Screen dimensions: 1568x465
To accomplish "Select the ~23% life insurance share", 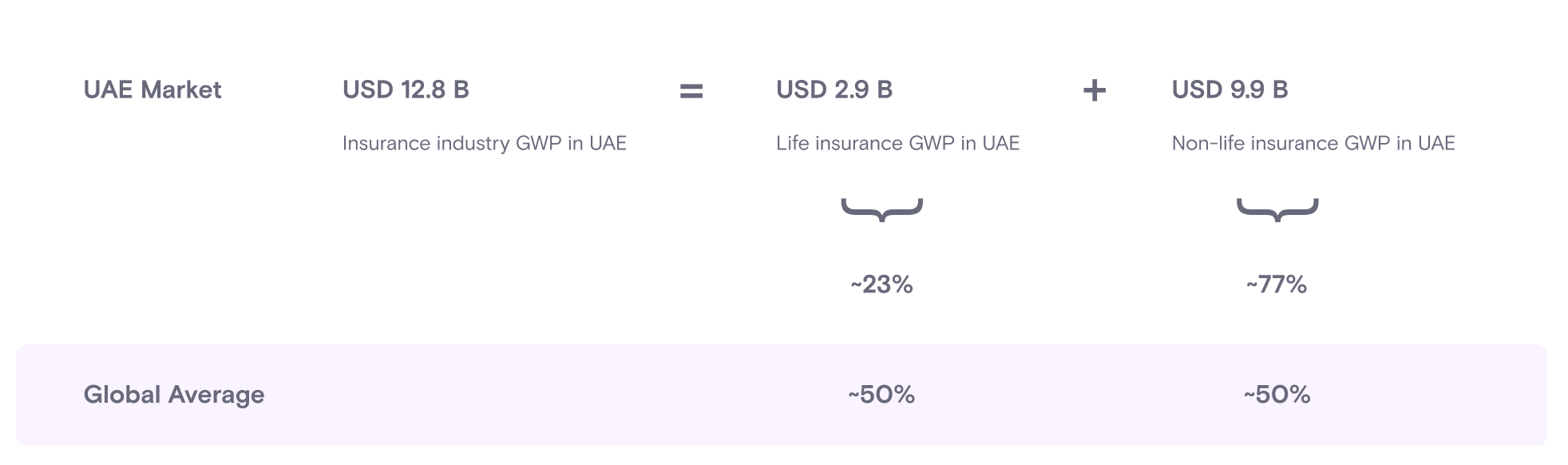I will (x=881, y=284).
